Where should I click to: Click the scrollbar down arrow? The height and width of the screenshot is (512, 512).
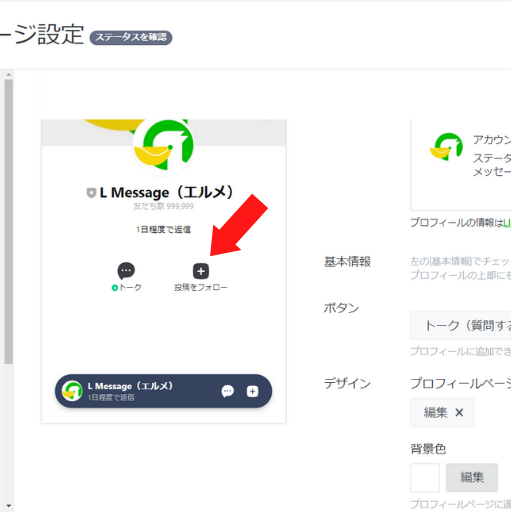[9, 506]
